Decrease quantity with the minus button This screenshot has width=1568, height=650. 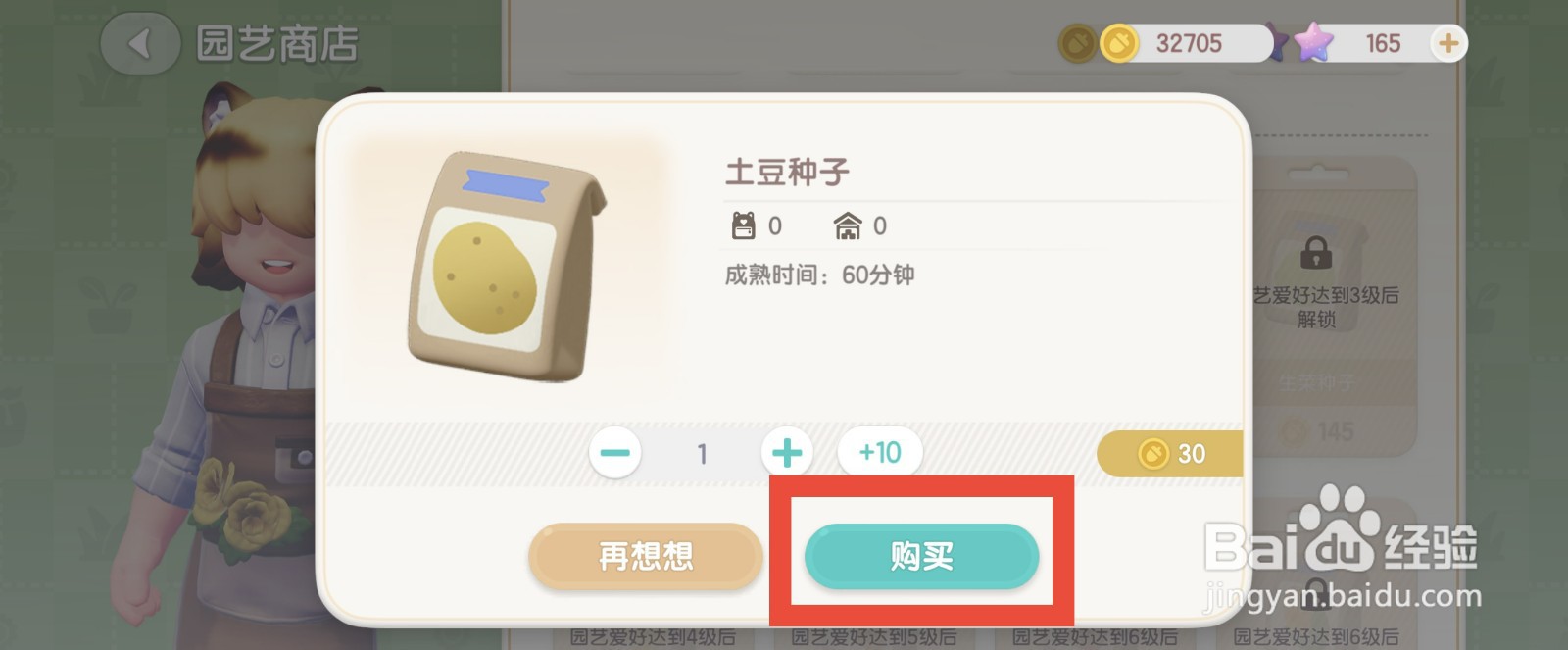[615, 453]
